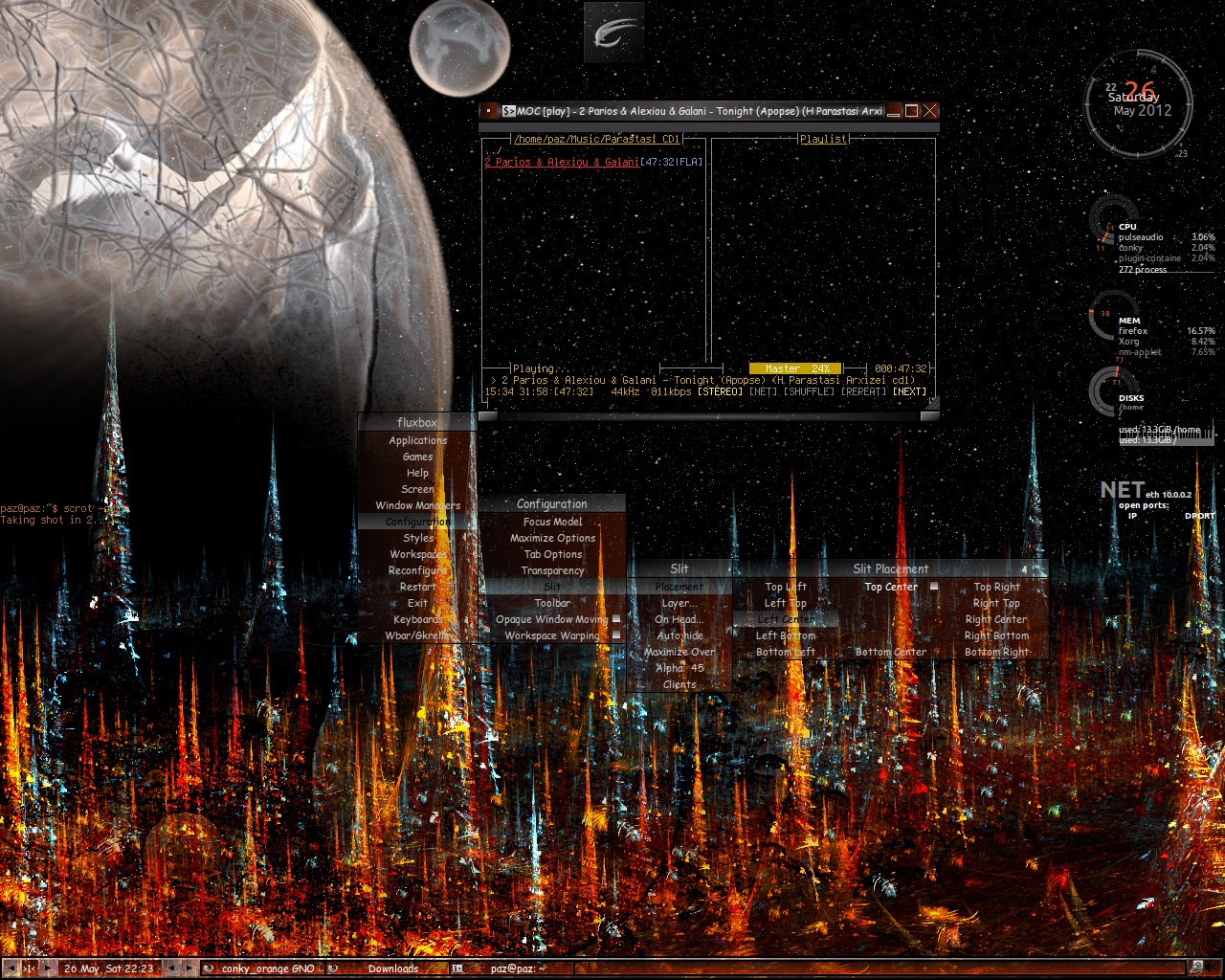The height and width of the screenshot is (980, 1225).
Task: Click the system tray icon at toolbar's right
Action: coord(1195,968)
